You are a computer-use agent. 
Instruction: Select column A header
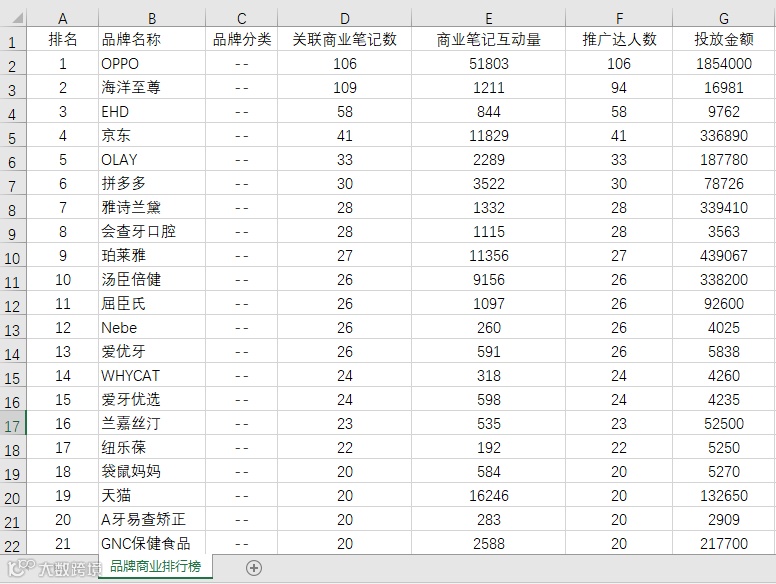coord(62,18)
